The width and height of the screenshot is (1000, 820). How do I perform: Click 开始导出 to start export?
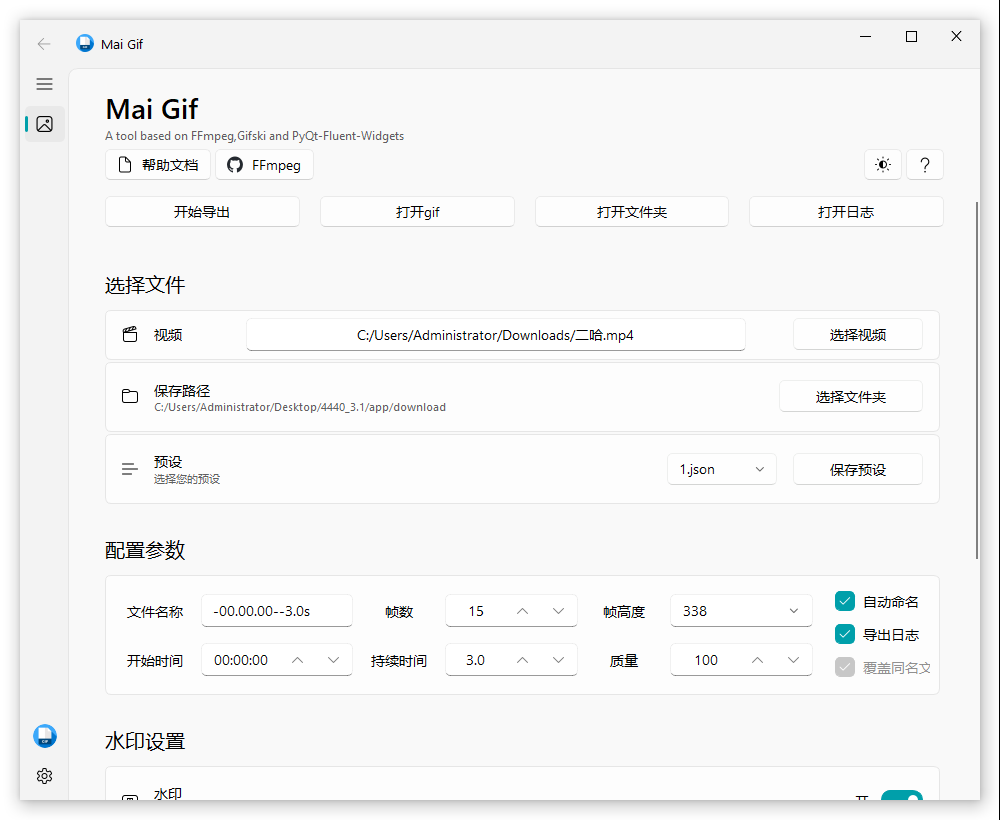[x=202, y=212]
